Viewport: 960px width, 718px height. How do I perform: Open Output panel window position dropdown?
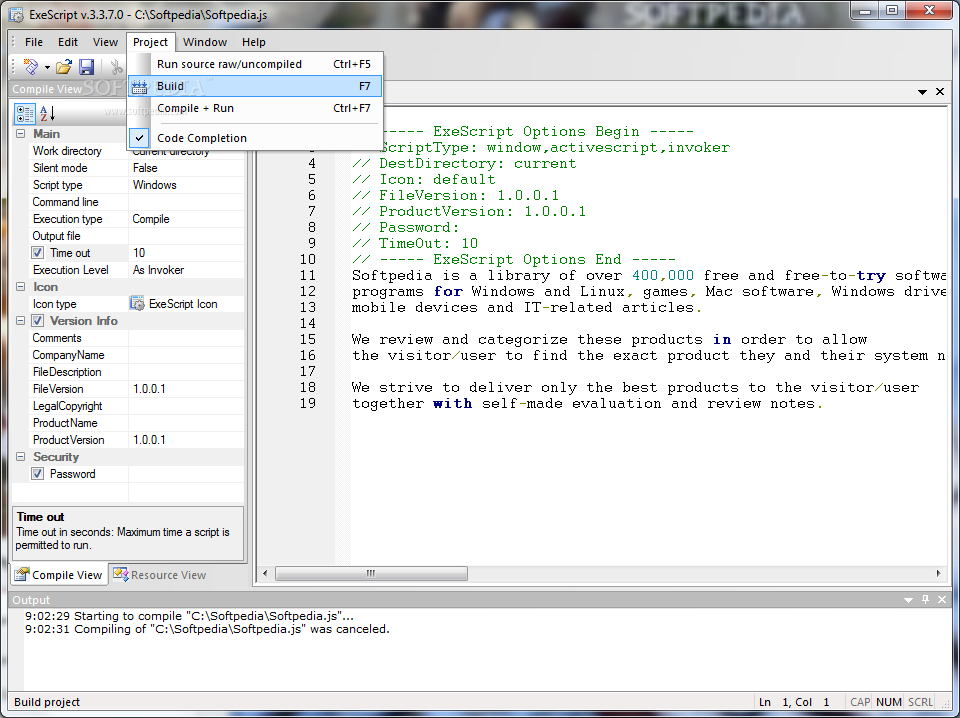(x=908, y=600)
